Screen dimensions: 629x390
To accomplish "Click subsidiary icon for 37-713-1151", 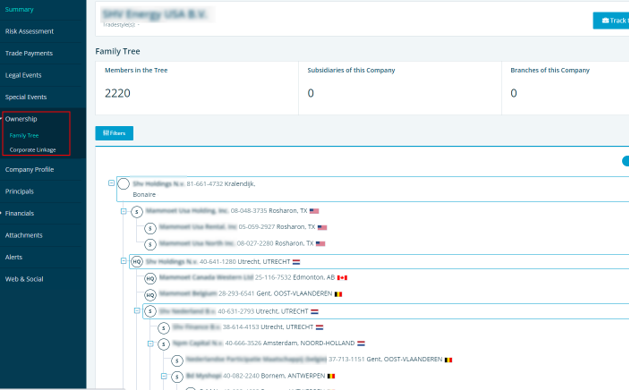I will 177,360.
